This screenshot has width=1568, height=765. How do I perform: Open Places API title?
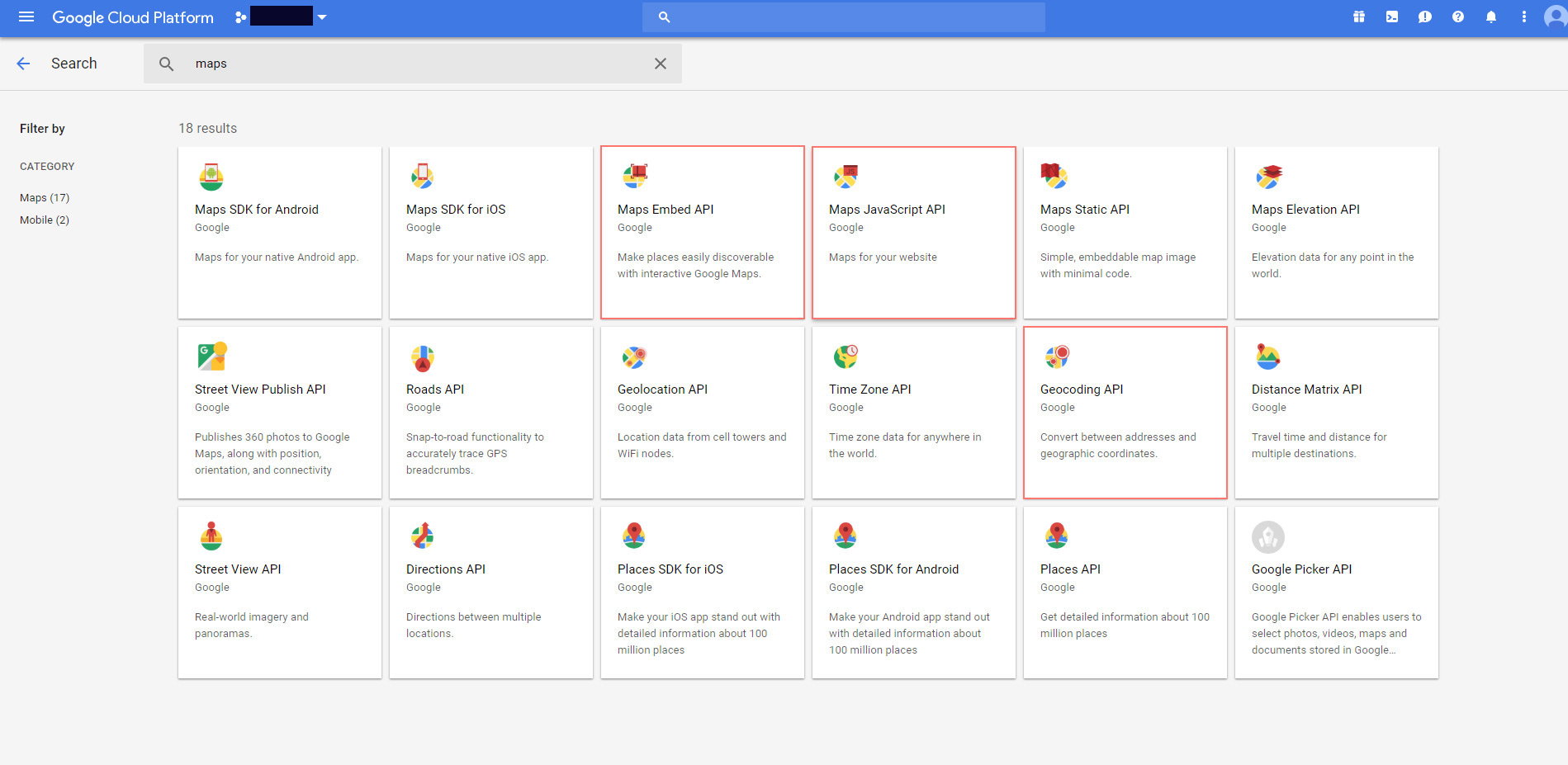(1070, 569)
